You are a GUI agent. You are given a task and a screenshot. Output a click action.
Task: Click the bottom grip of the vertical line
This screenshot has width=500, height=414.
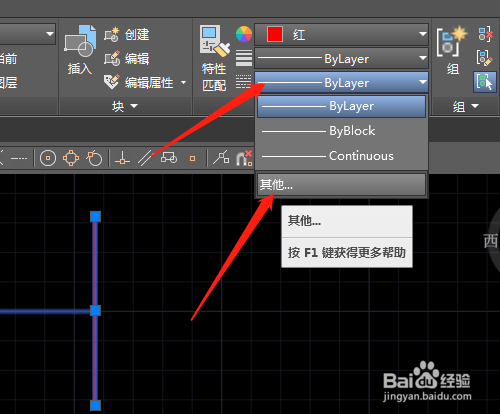pyautogui.click(x=95, y=405)
